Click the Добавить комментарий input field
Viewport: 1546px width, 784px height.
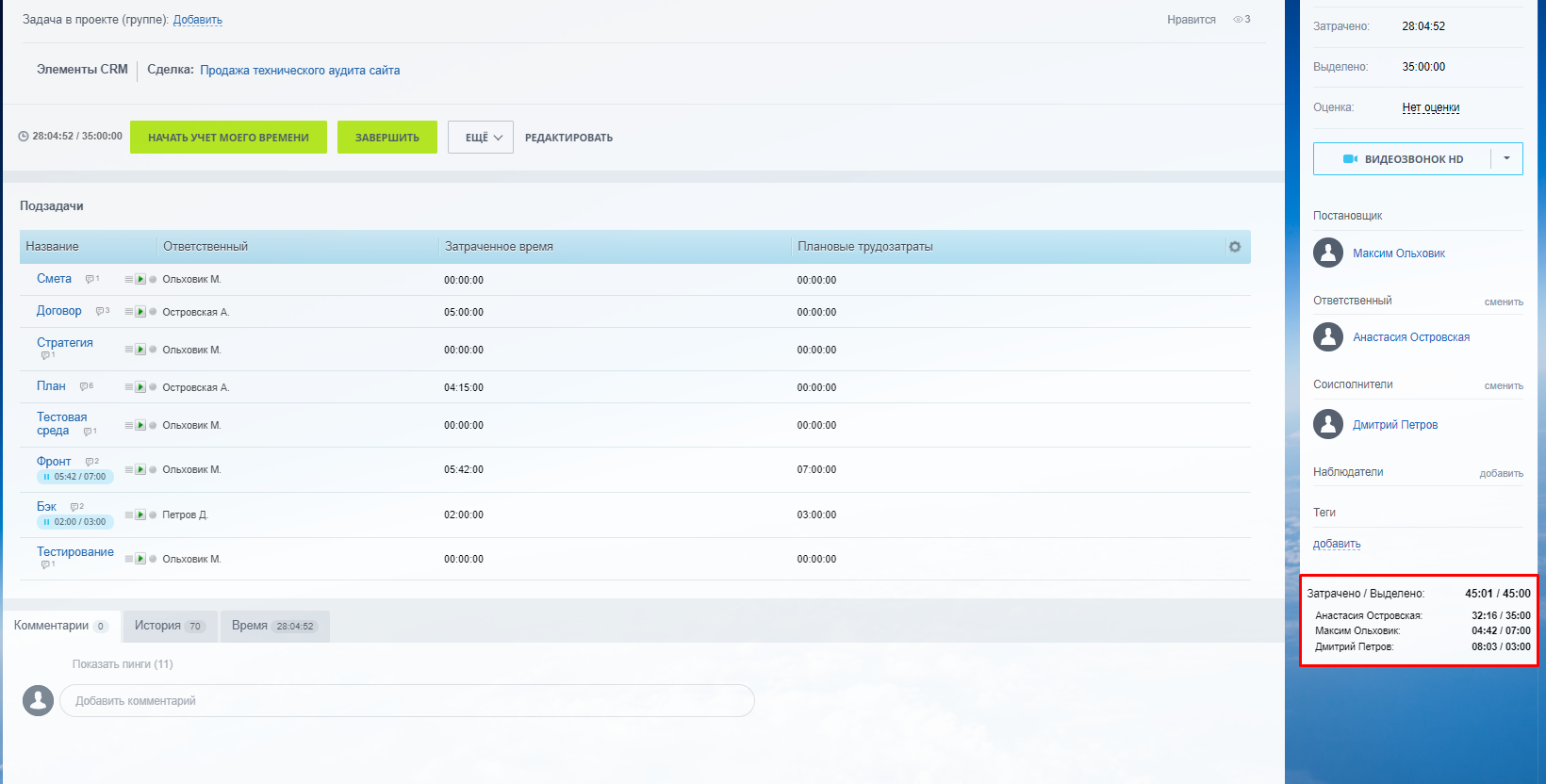pyautogui.click(x=406, y=701)
